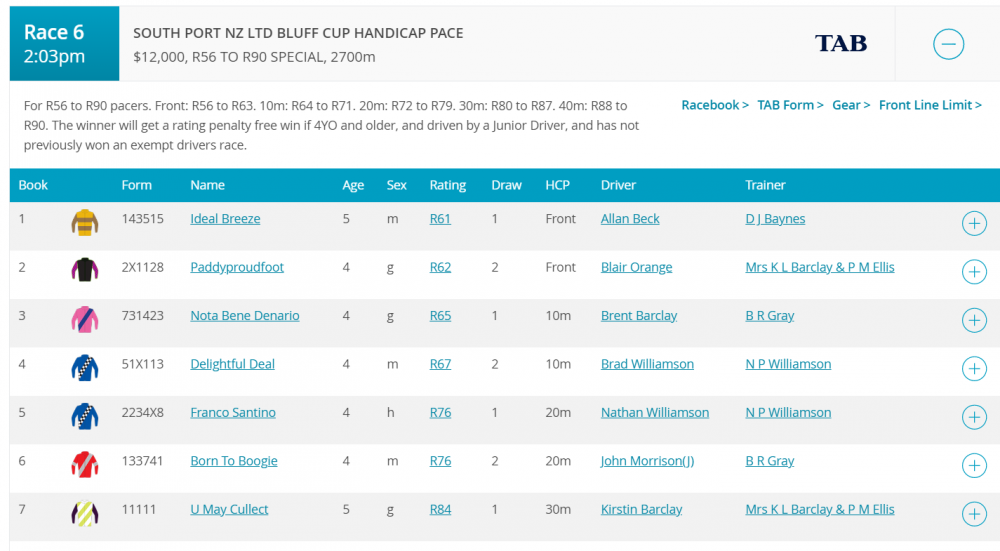Viewport: 1000px width, 551px height.
Task: Expand the Nota Bene Denario row details
Action: click(x=973, y=320)
